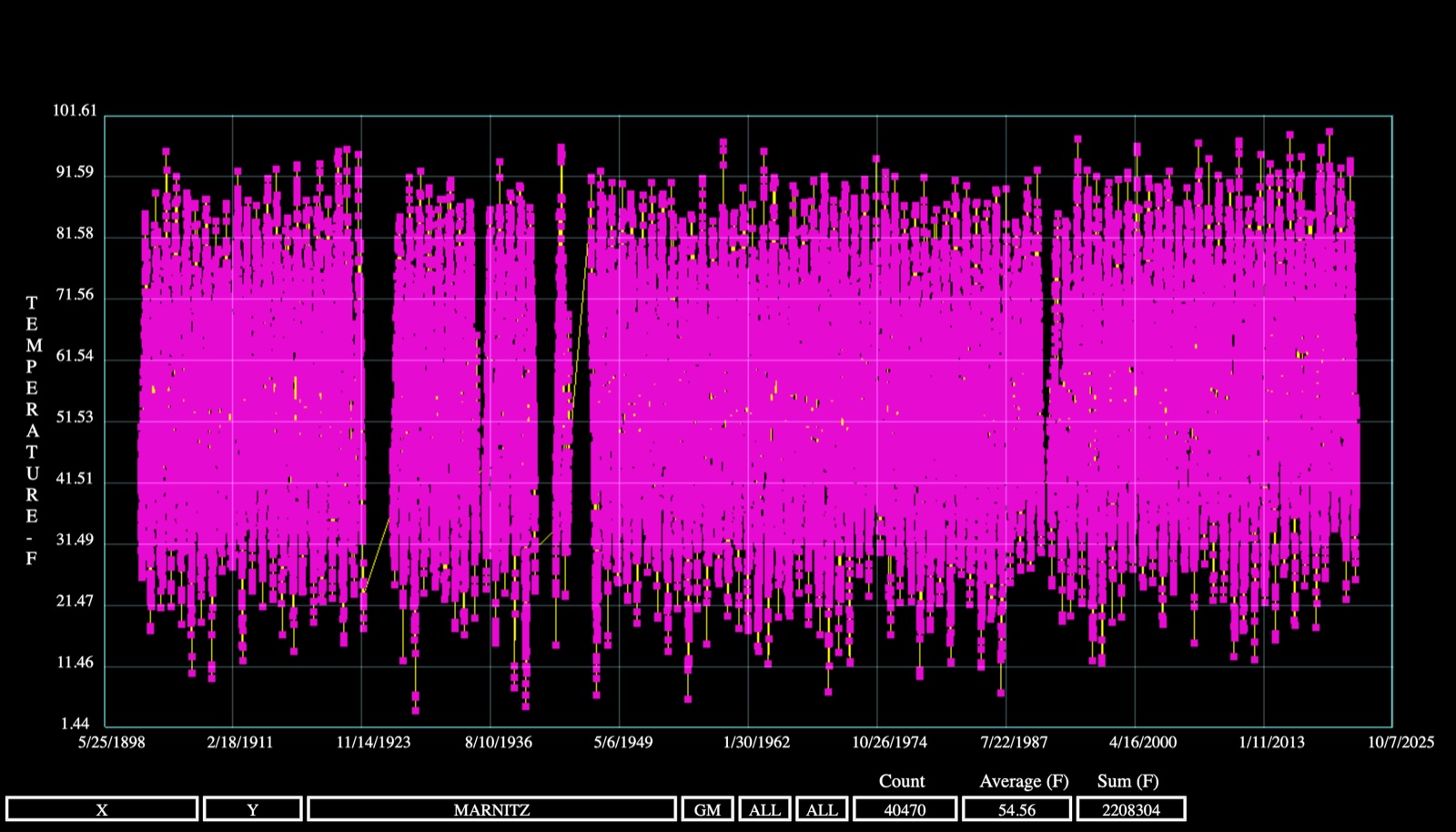Click the 2/18/1911 date label
Screen dimensions: 1456x832
pos(240,742)
